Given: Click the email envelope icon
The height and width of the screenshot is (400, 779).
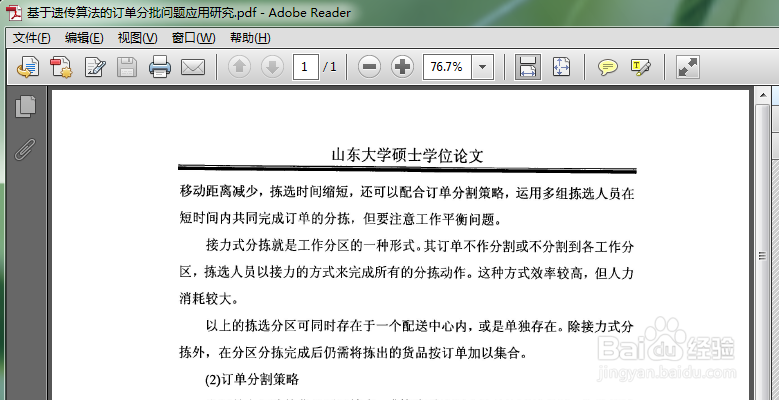Looking at the screenshot, I should point(193,67).
